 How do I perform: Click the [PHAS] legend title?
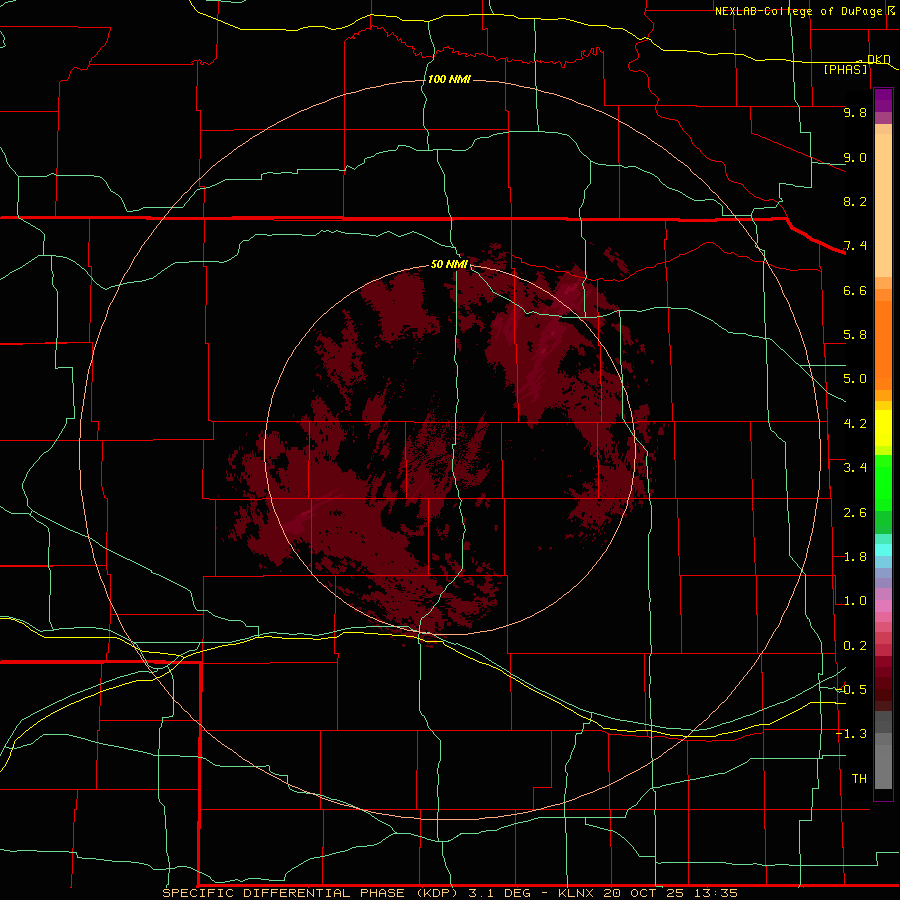pyautogui.click(x=845, y=69)
